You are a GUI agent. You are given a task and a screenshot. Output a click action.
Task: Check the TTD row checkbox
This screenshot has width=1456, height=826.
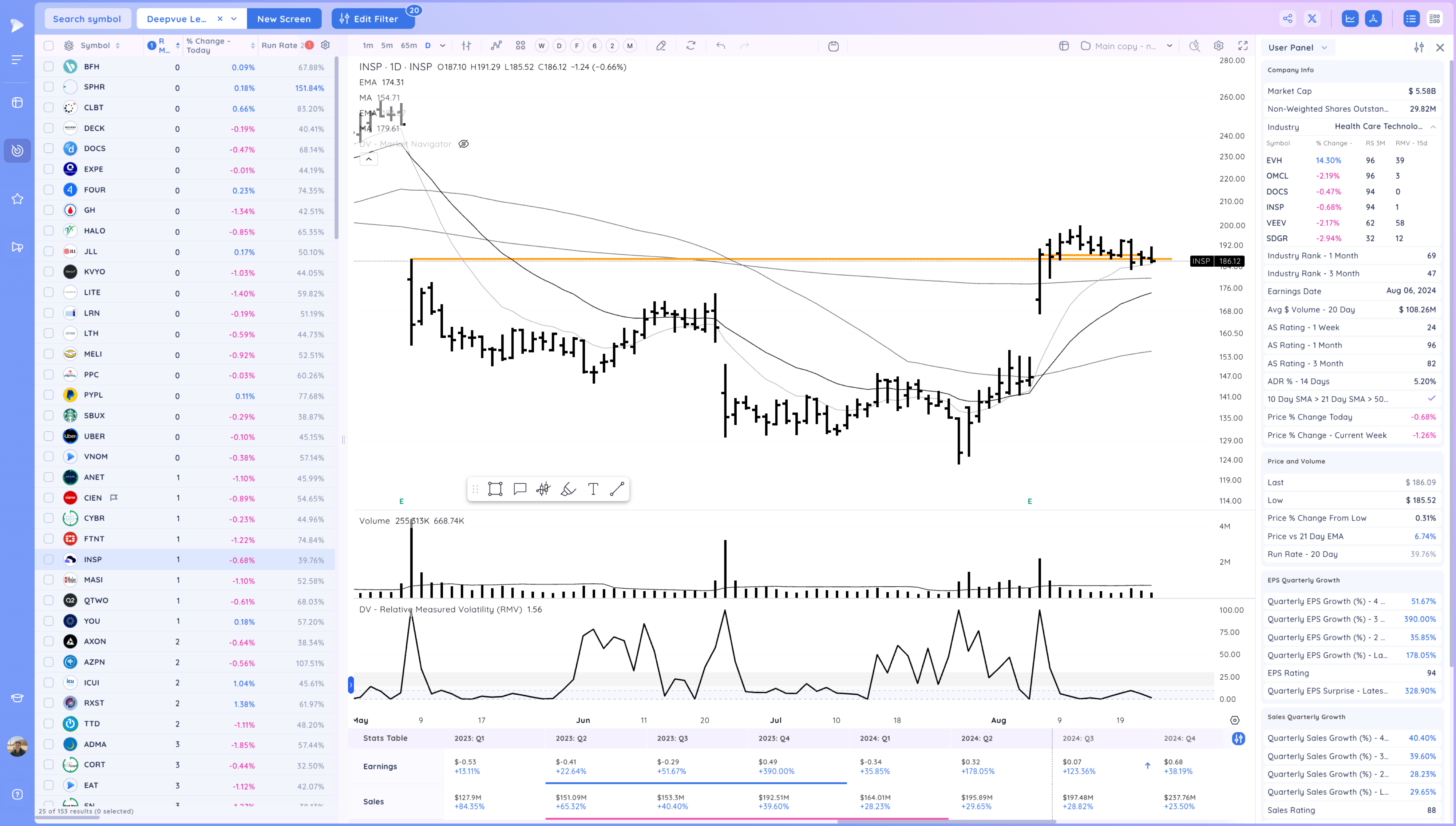point(49,723)
